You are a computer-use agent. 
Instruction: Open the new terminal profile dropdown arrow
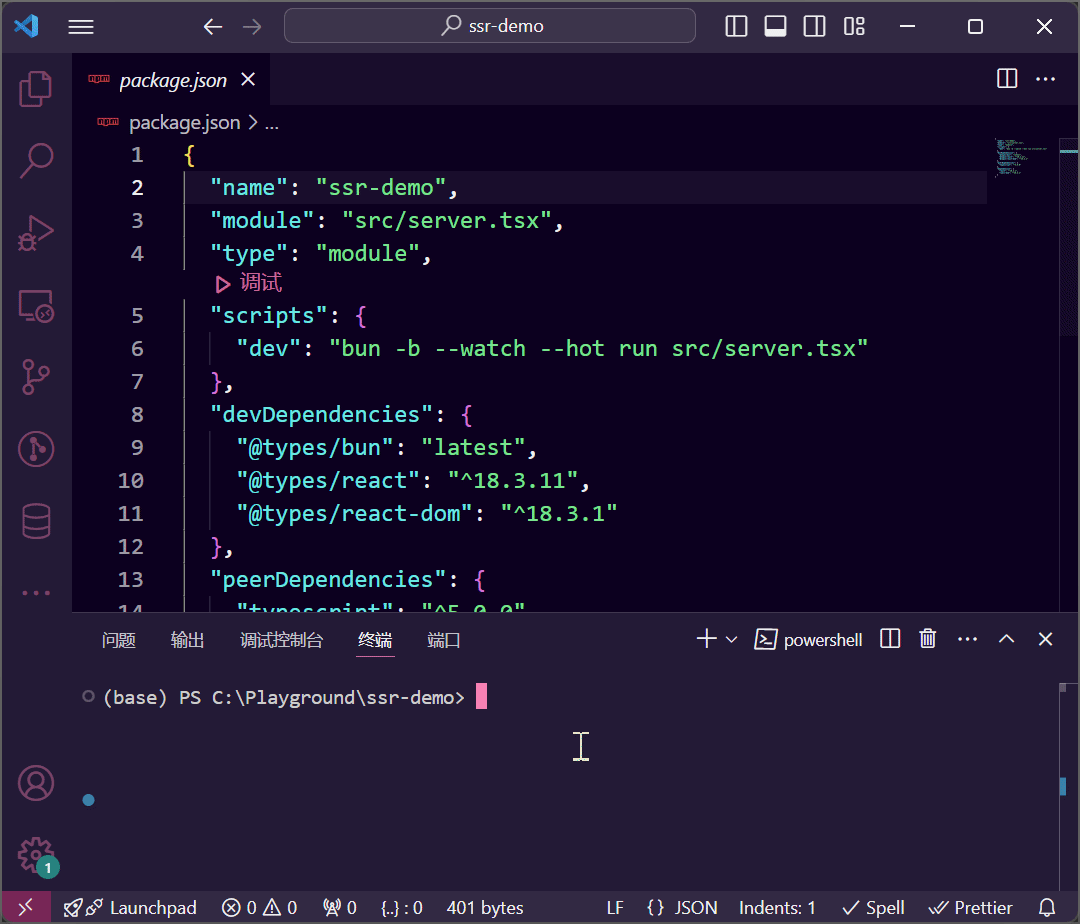coord(731,640)
